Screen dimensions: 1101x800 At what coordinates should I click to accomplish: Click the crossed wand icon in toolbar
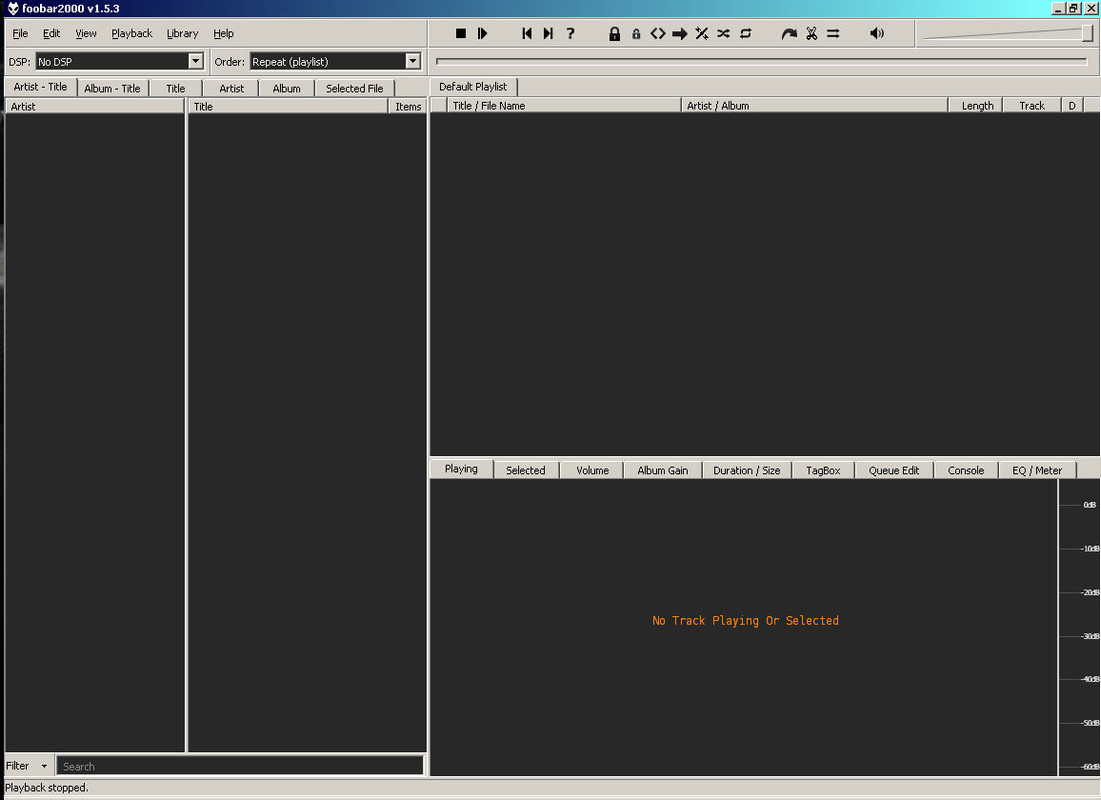click(701, 33)
